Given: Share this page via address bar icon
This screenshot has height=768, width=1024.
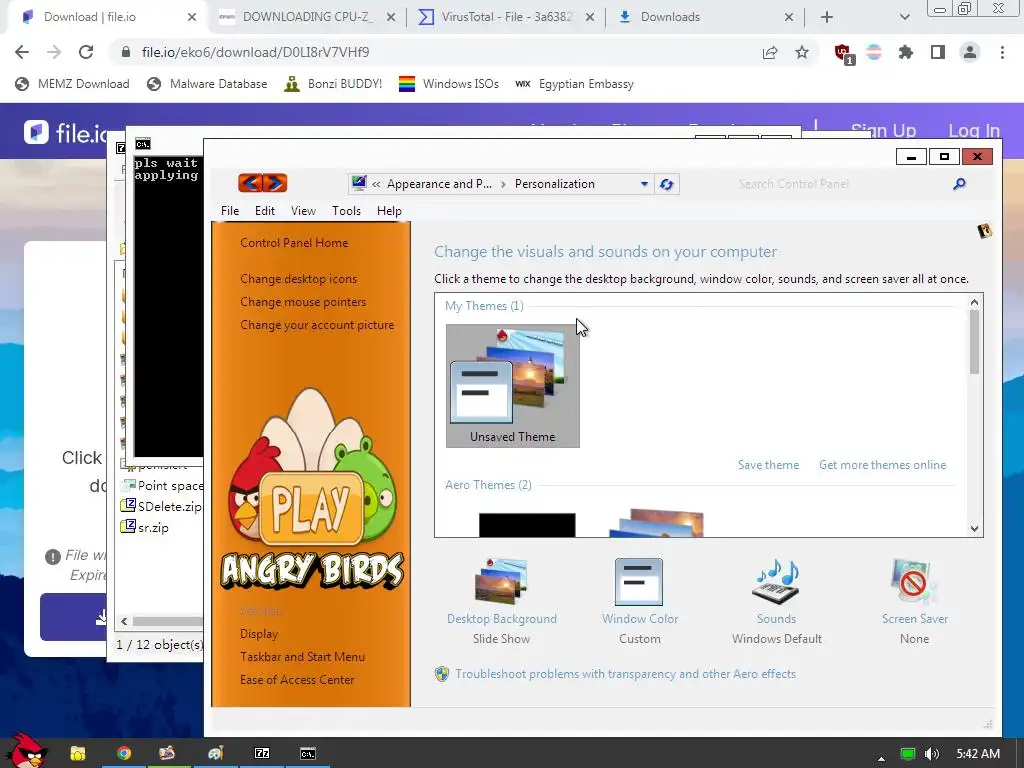Looking at the screenshot, I should click(770, 52).
